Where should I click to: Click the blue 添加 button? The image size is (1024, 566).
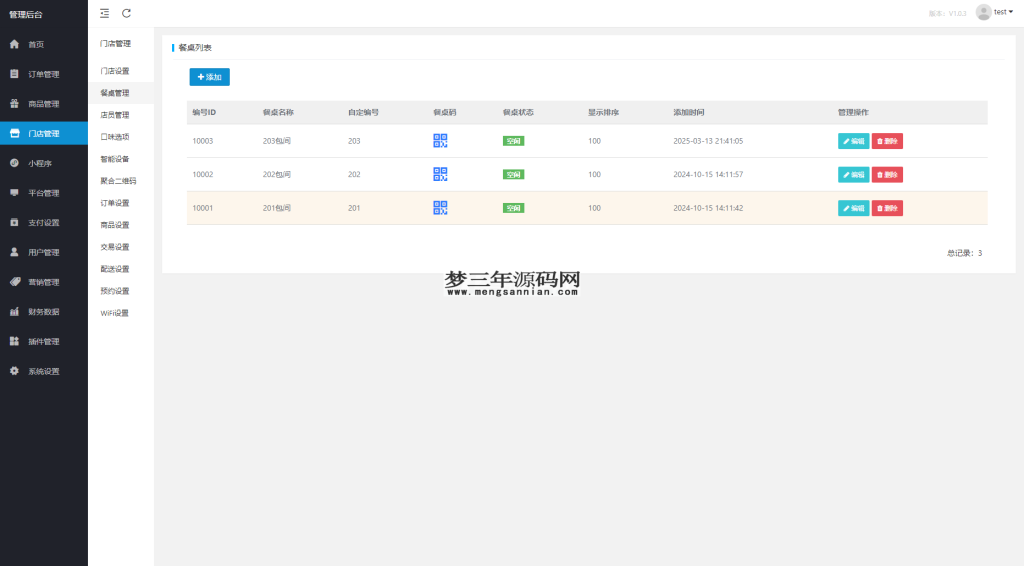(x=210, y=77)
